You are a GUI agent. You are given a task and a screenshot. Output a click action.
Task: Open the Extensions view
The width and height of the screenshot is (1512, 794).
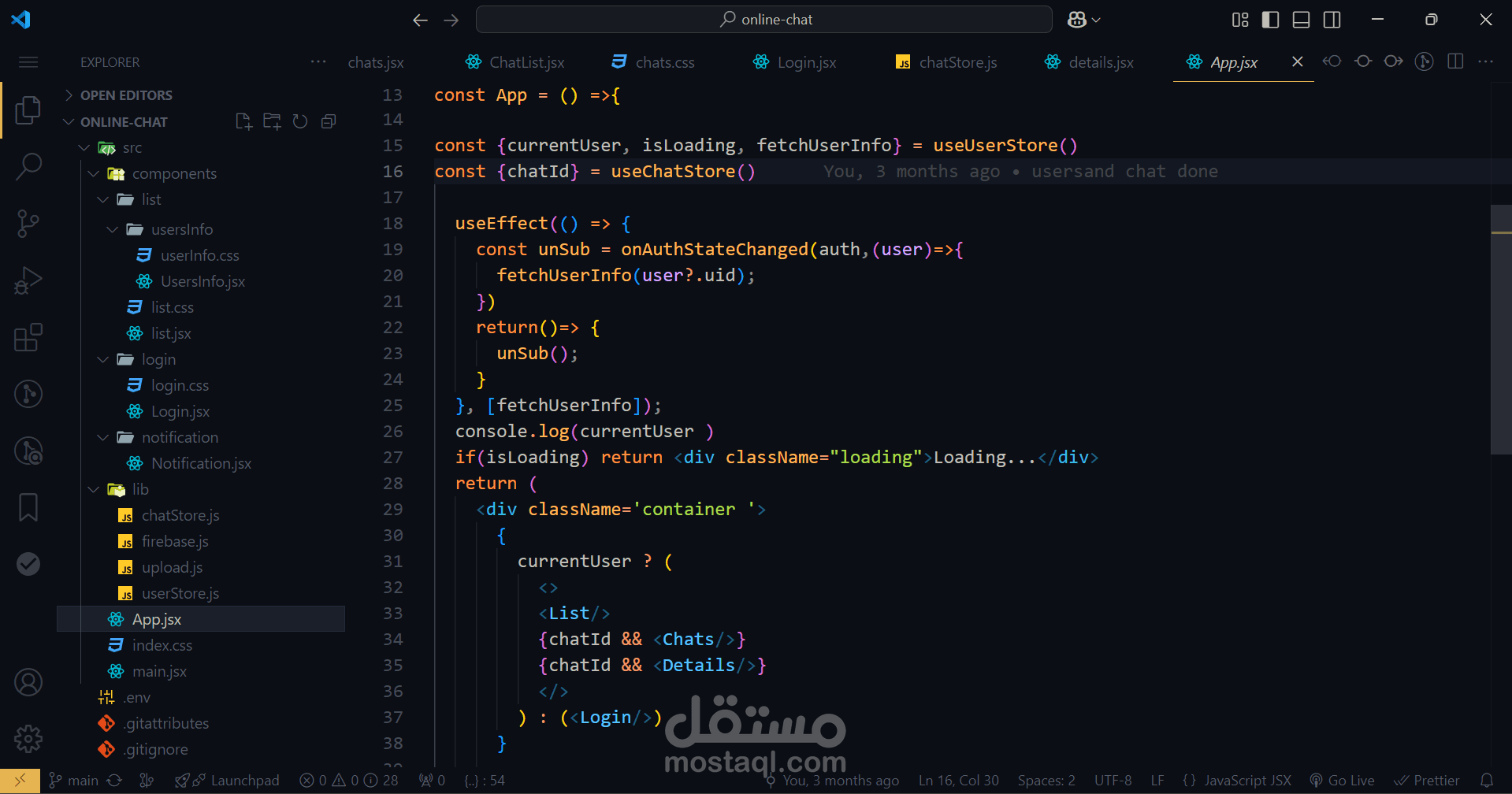tap(28, 337)
